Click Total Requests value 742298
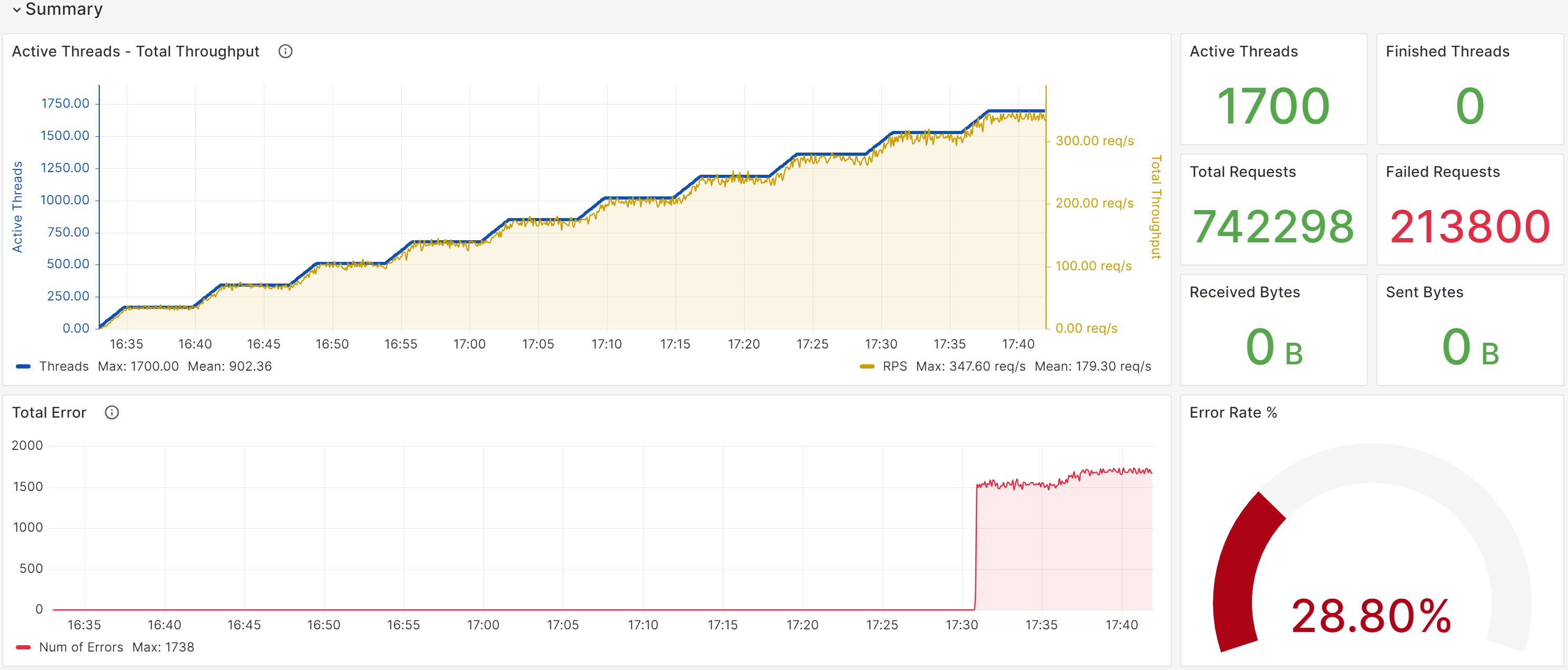The width and height of the screenshot is (1568, 670). tap(1273, 227)
